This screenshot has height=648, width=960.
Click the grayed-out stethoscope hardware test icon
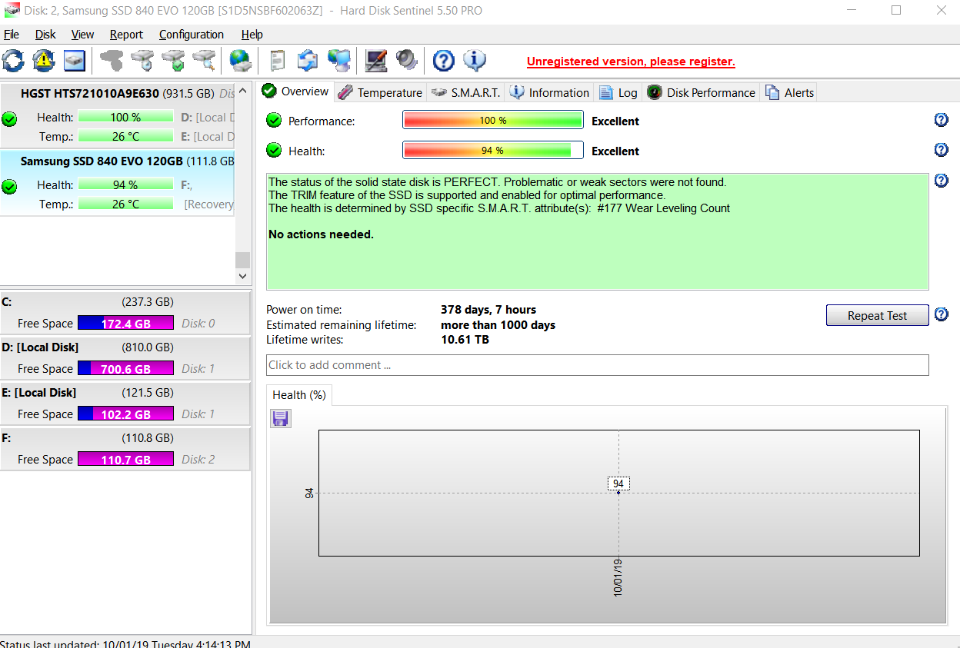pyautogui.click(x=111, y=61)
